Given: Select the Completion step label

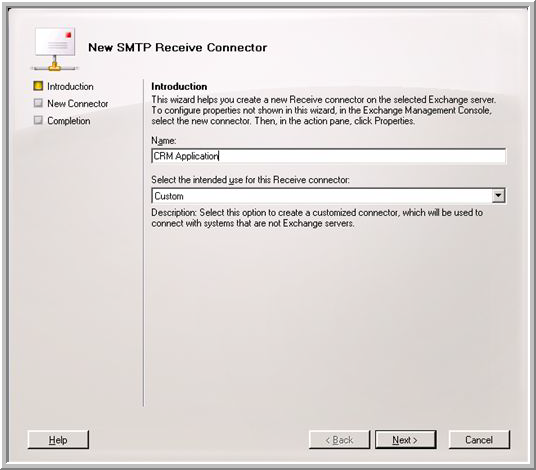Looking at the screenshot, I should [69, 121].
